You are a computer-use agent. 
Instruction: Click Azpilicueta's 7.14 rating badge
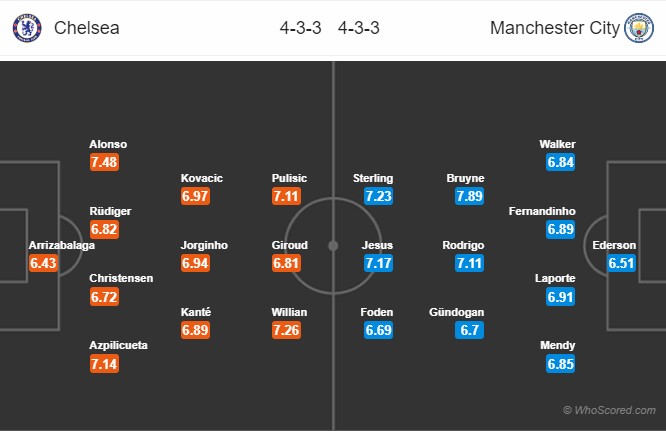coord(104,364)
